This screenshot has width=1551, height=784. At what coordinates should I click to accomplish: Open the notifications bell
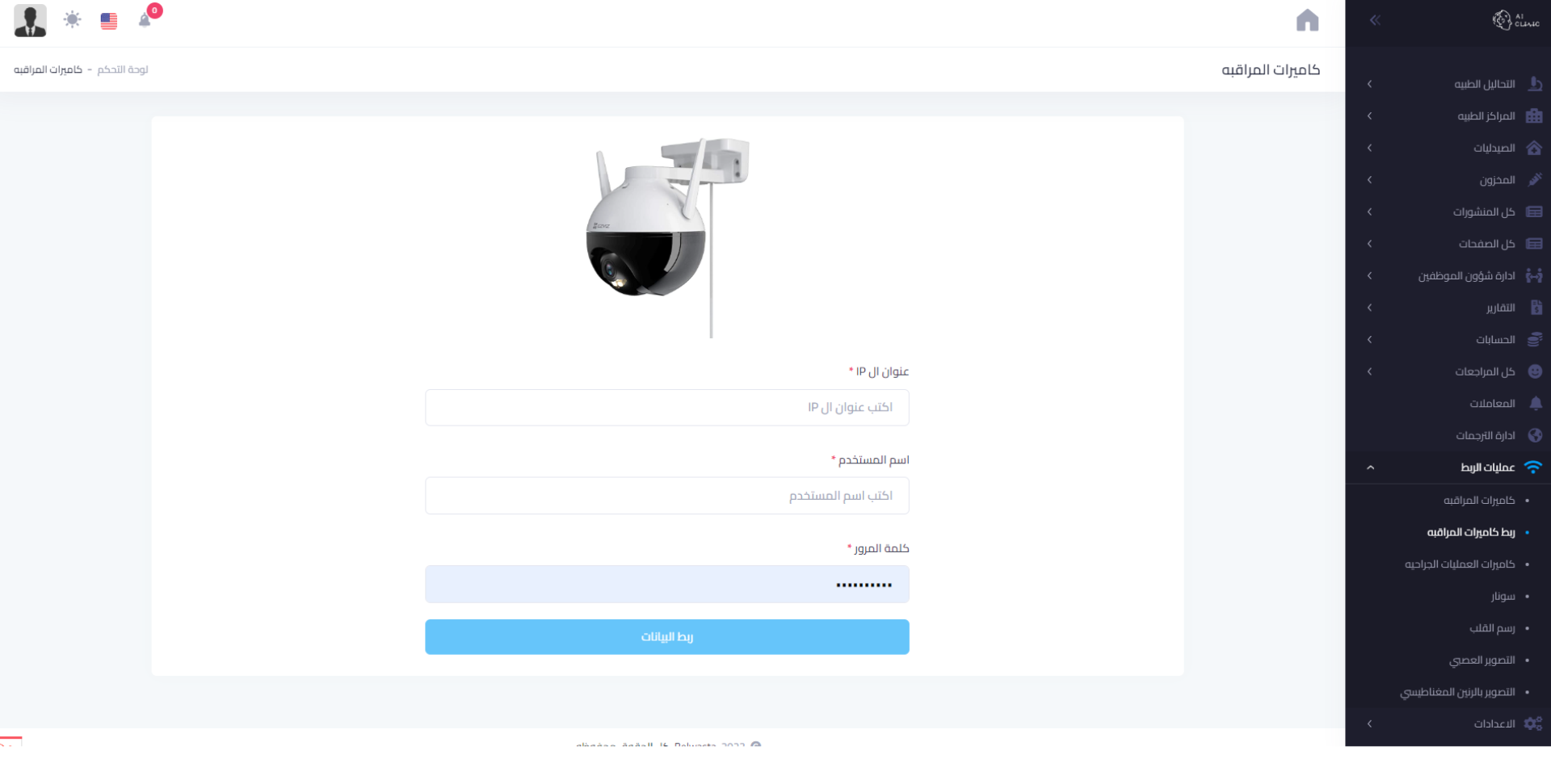pyautogui.click(x=145, y=20)
